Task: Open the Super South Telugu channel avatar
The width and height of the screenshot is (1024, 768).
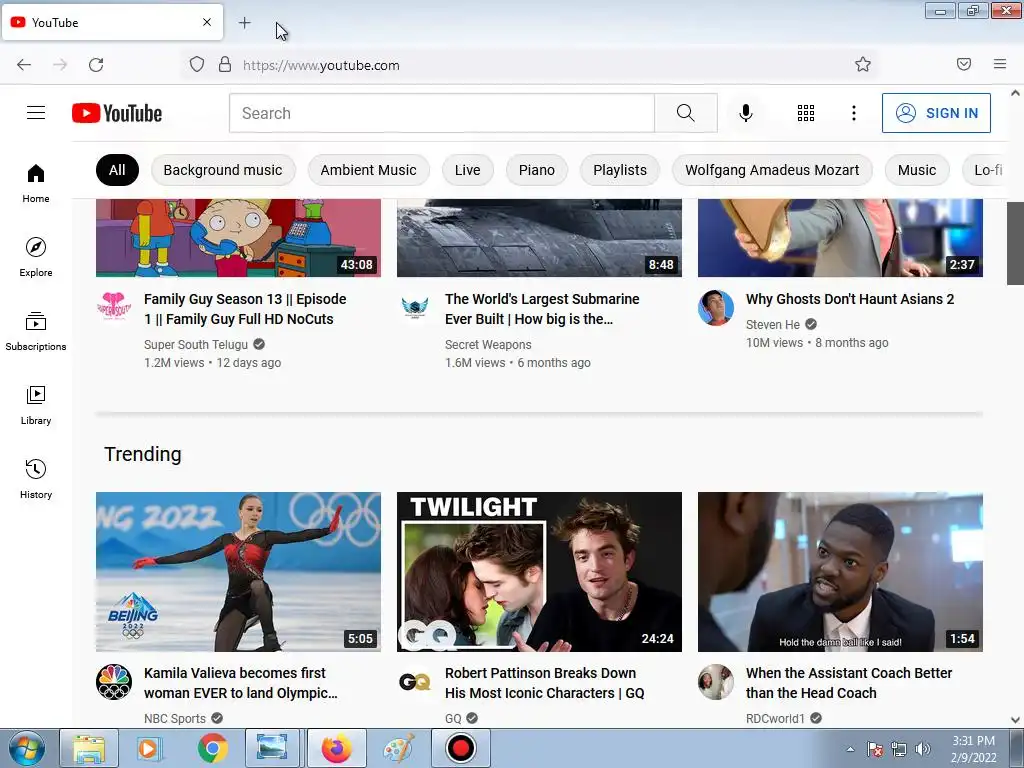Action: coord(114,306)
